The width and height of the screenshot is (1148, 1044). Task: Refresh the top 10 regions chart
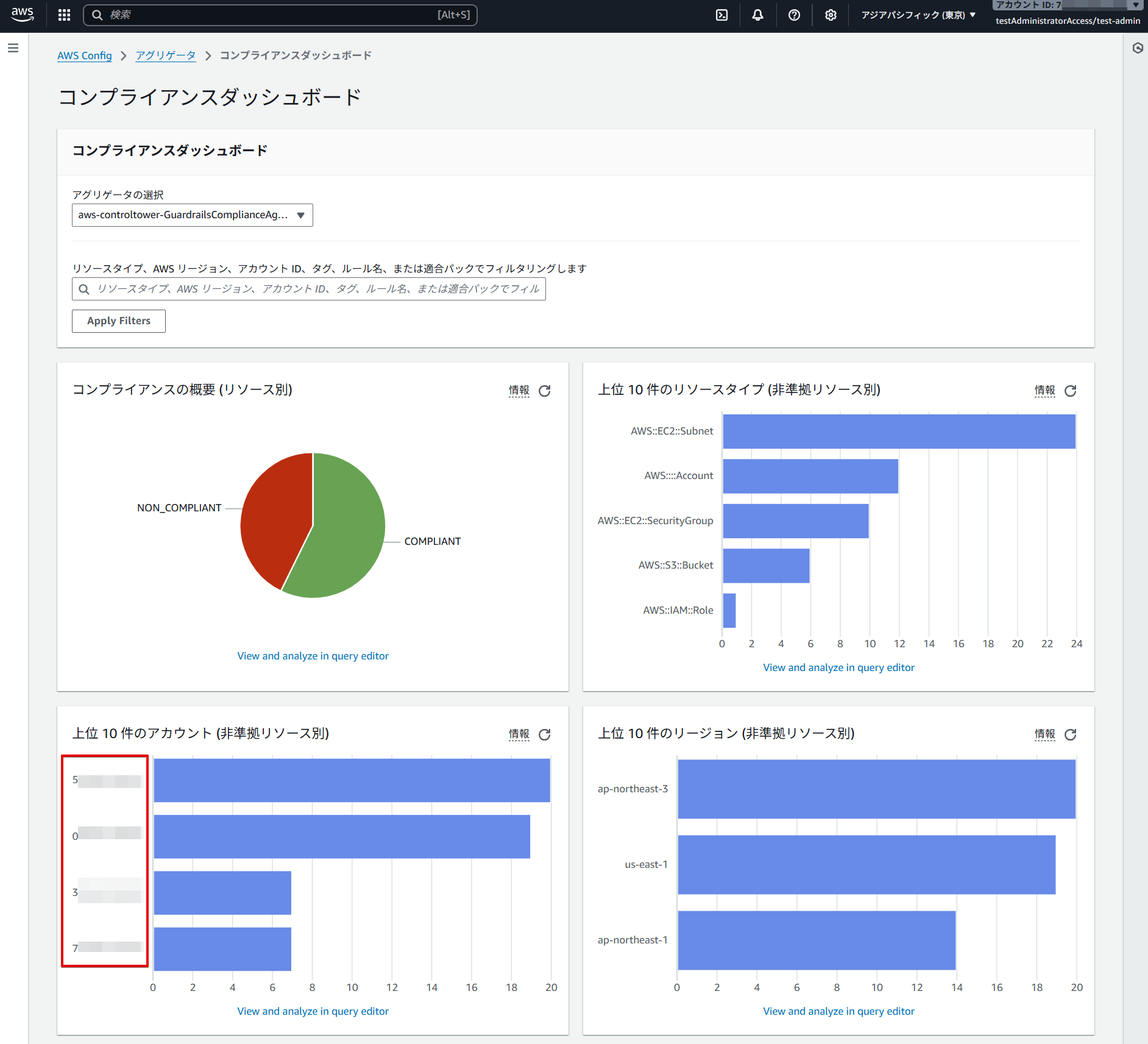point(1071,734)
